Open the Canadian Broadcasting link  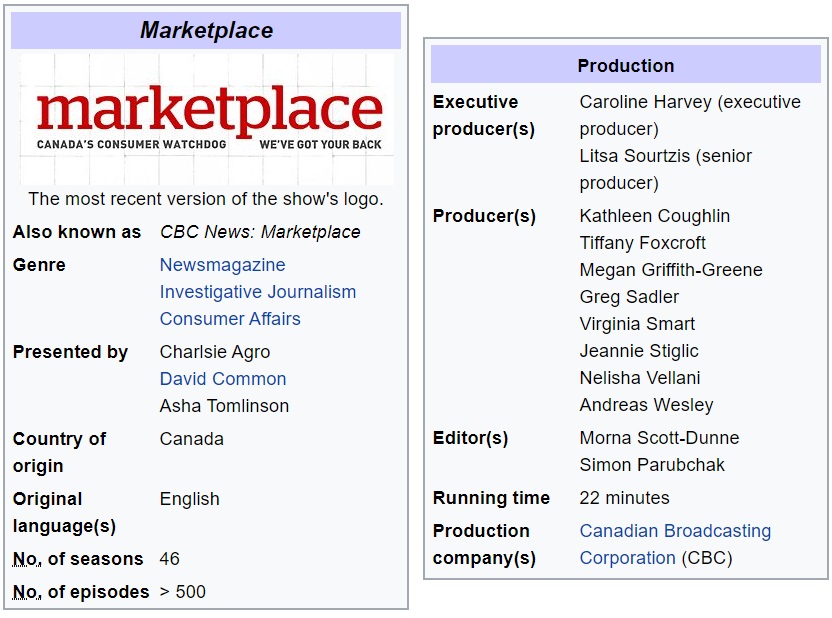click(x=675, y=531)
